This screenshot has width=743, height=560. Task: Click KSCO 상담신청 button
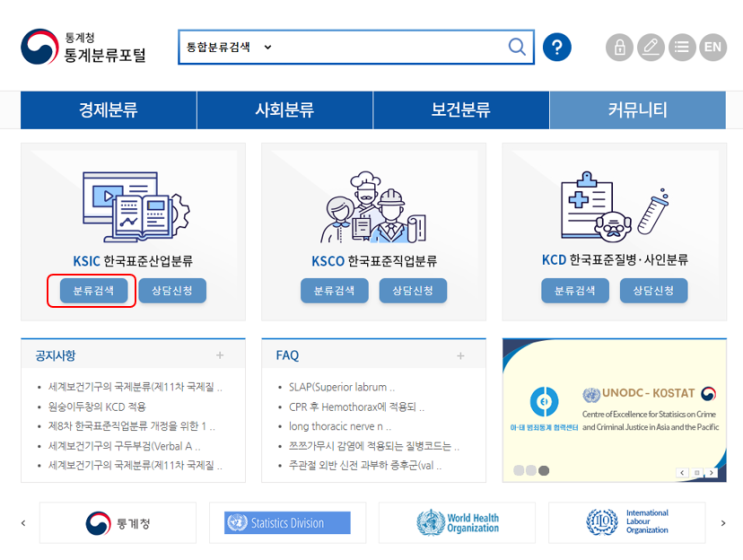pyautogui.click(x=413, y=290)
